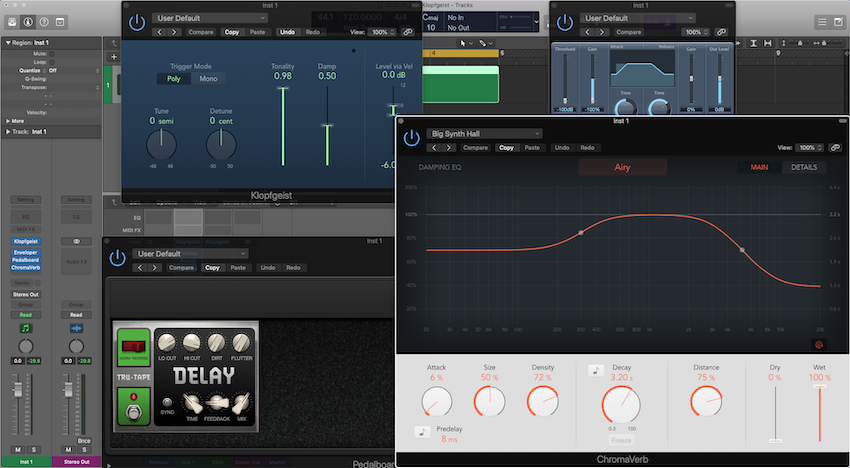850x468 pixels.
Task: Go to next preset in ChromaVerb
Action: click(x=448, y=148)
